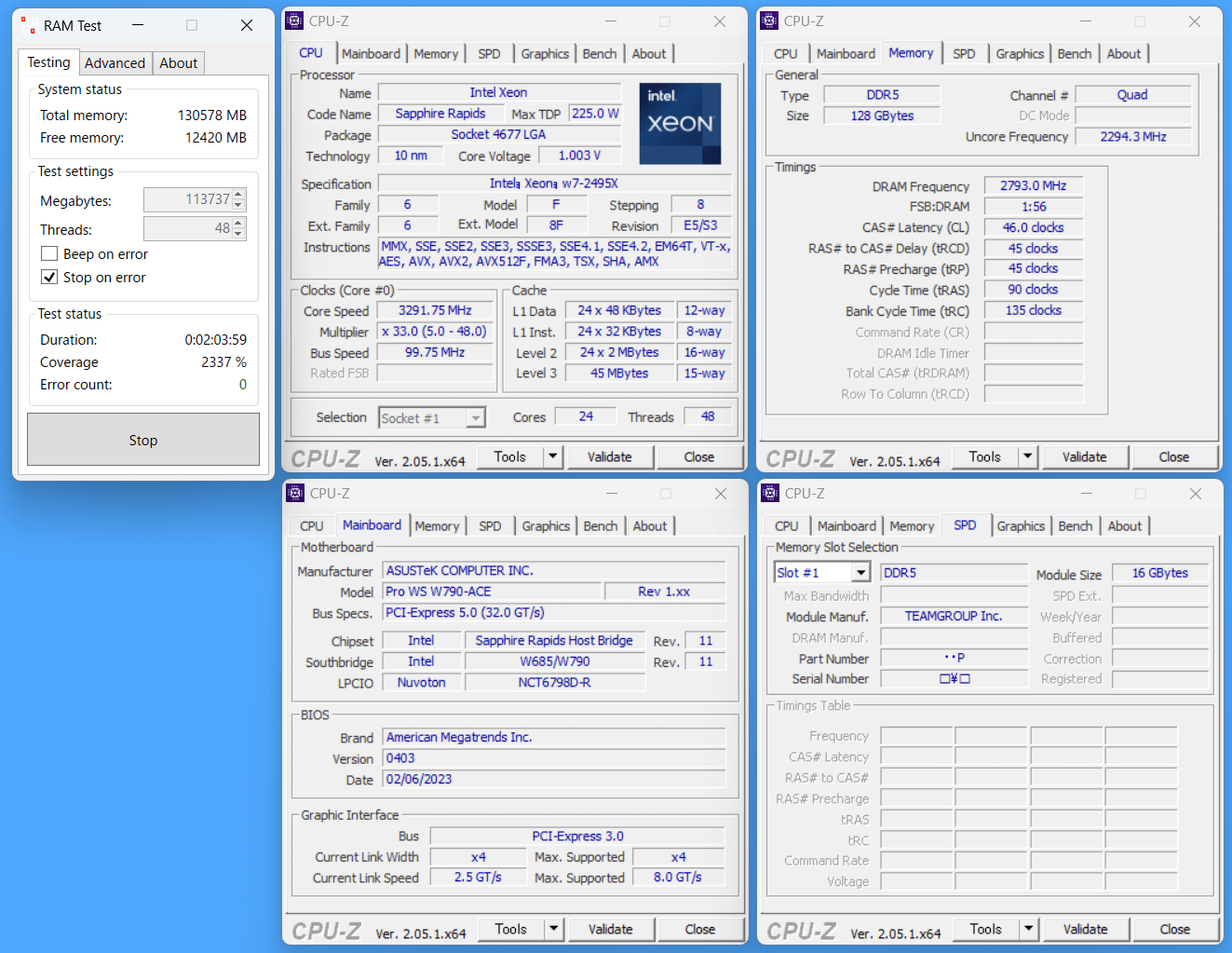1232x953 pixels.
Task: Increase Threads with the up spinner arrow
Action: 239,224
